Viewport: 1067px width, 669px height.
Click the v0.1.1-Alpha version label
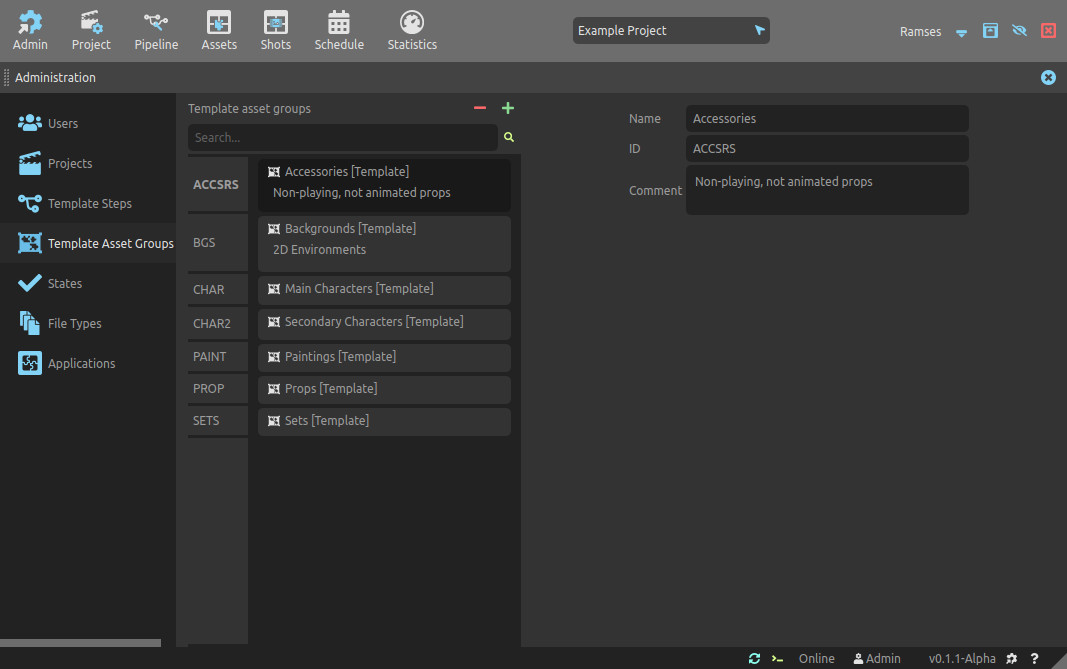click(962, 659)
